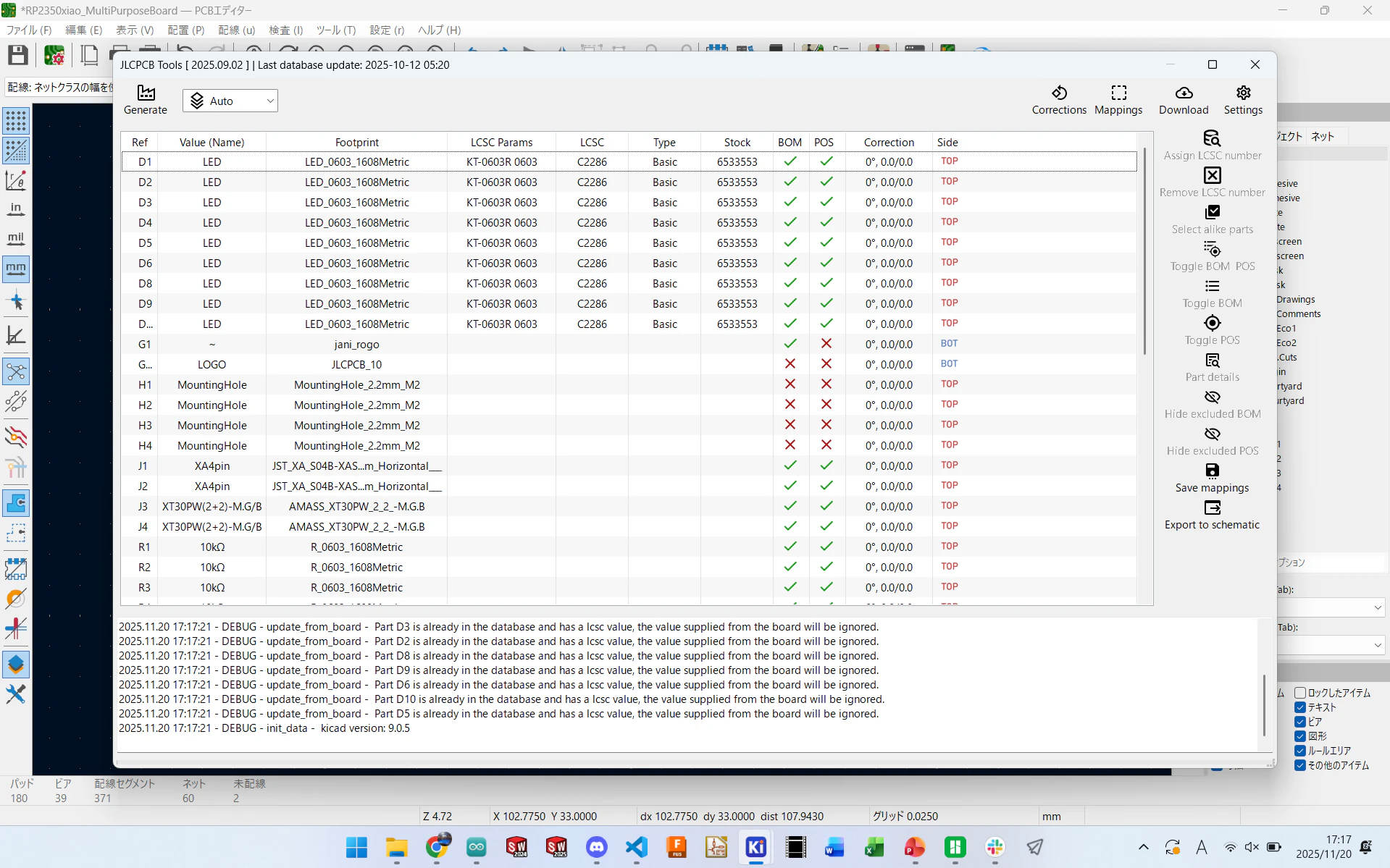Viewport: 1390px width, 868px height.
Task: Open the ファイル (F) menu
Action: (x=29, y=30)
